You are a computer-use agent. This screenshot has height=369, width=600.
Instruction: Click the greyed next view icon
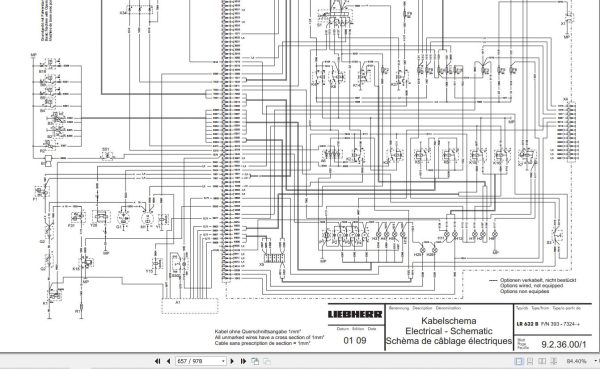click(x=267, y=361)
